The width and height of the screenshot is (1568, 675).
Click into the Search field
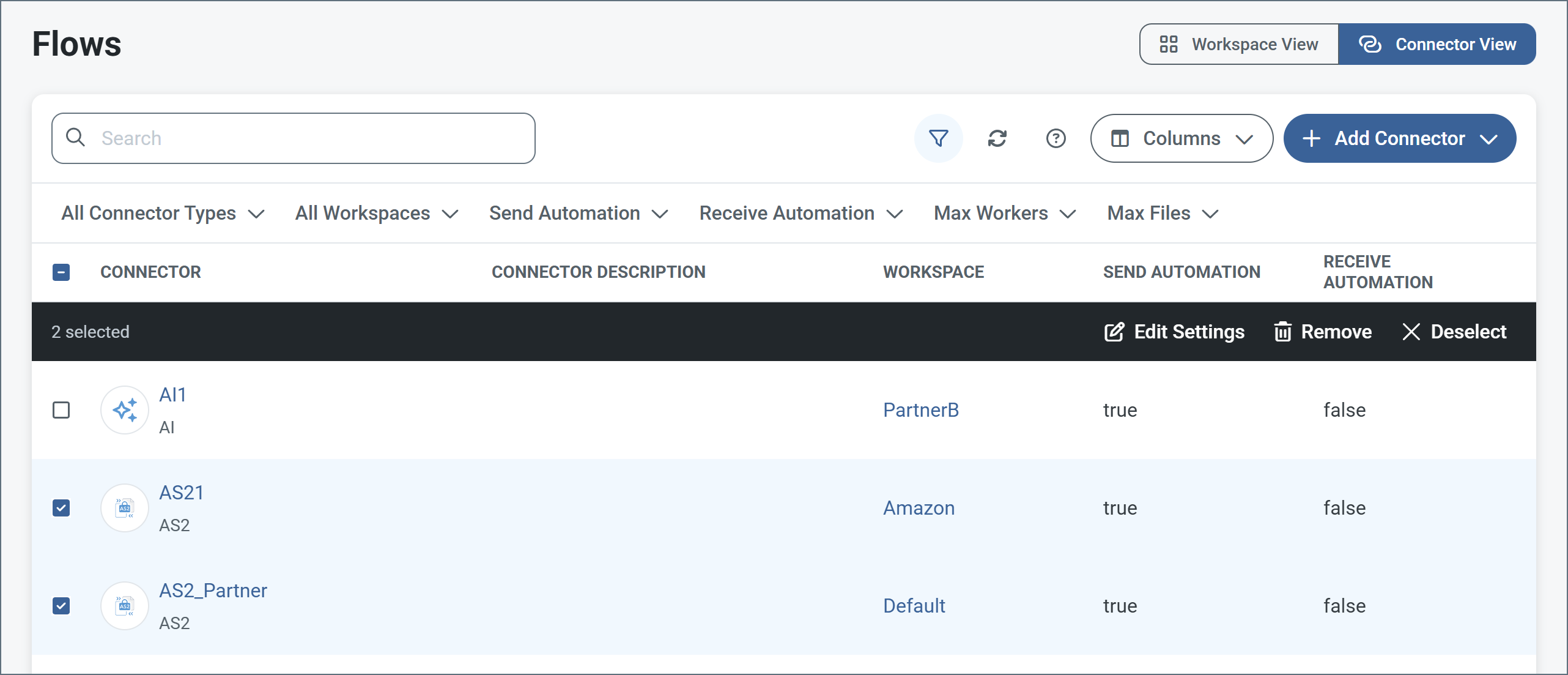[x=306, y=138]
